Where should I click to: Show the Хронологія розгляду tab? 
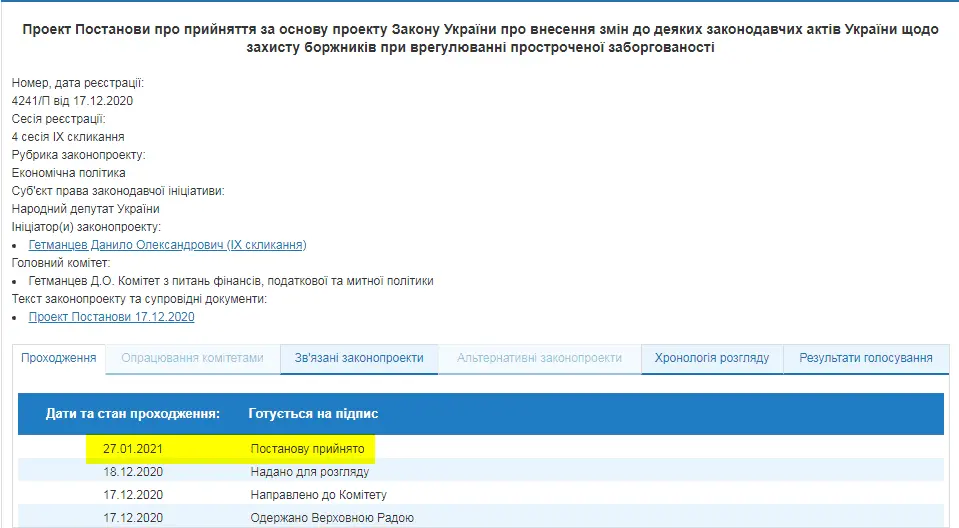711,358
